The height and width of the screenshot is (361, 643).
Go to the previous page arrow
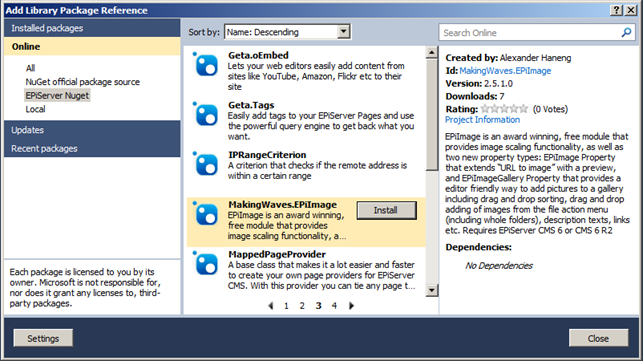271,306
